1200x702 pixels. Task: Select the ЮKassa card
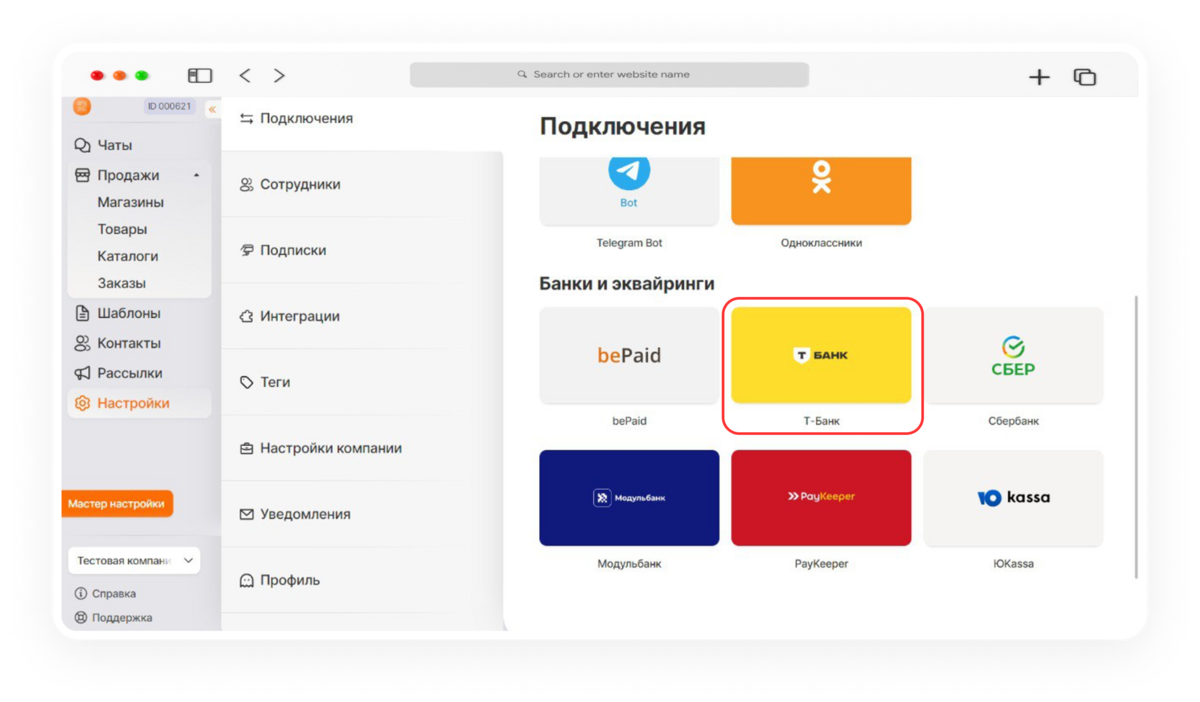click(1013, 498)
